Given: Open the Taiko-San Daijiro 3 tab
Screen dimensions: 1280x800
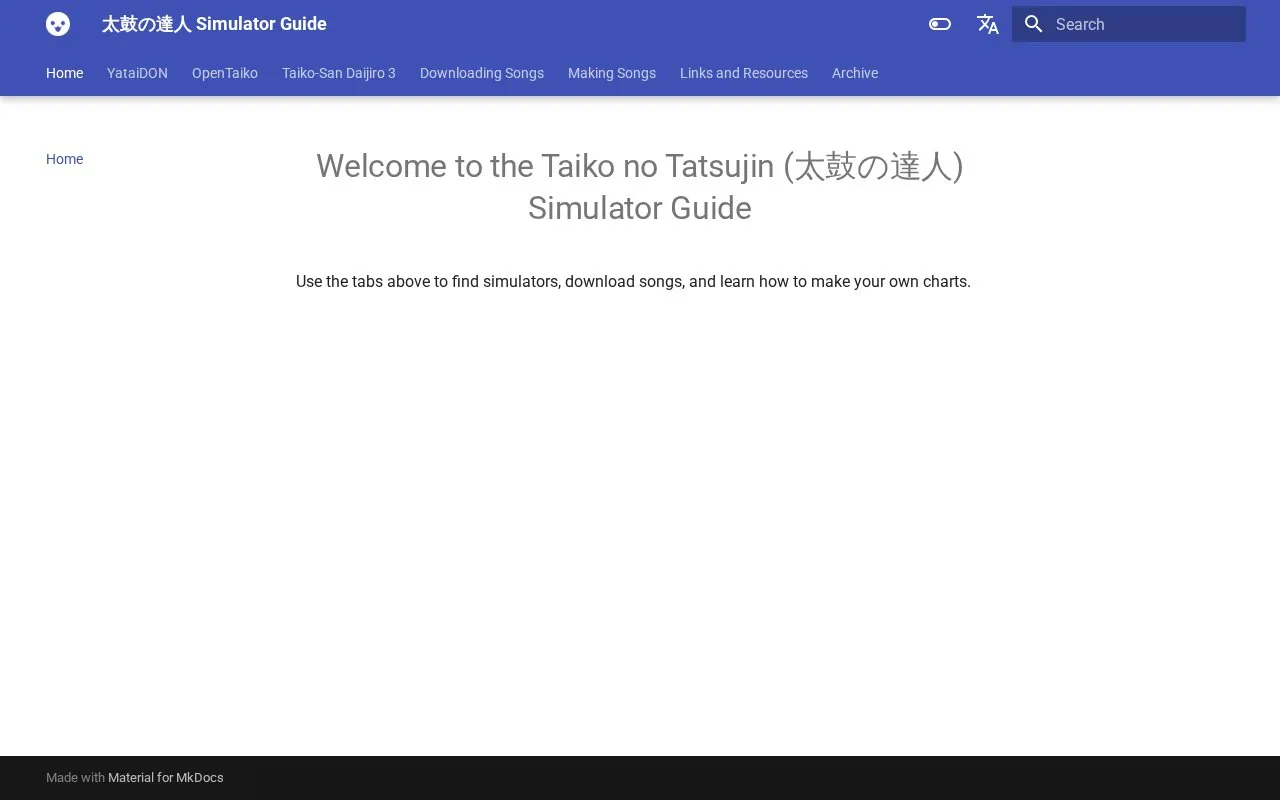Looking at the screenshot, I should click(x=339, y=73).
